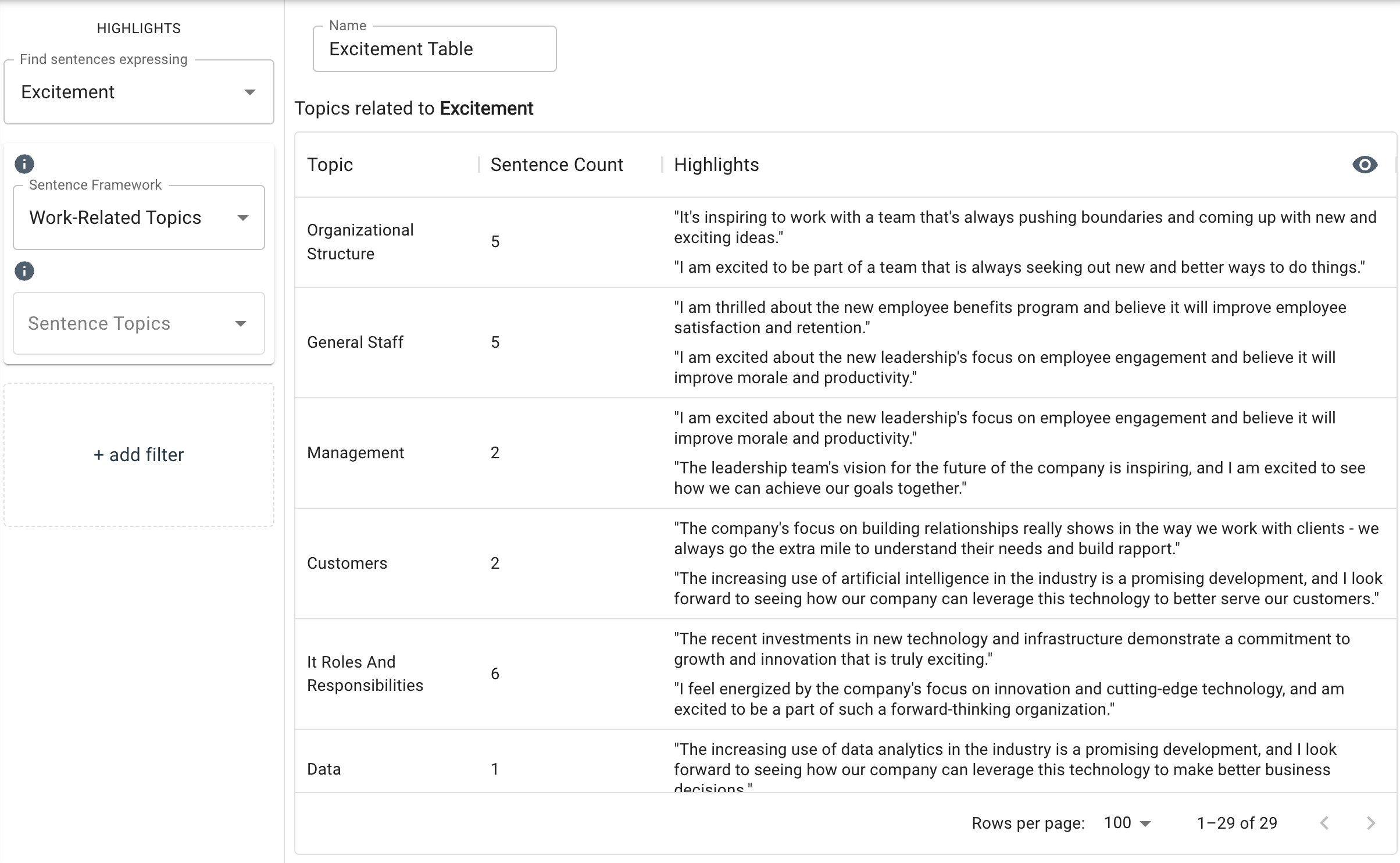This screenshot has height=863, width=1400.
Task: Go to the next table page
Action: [1370, 823]
